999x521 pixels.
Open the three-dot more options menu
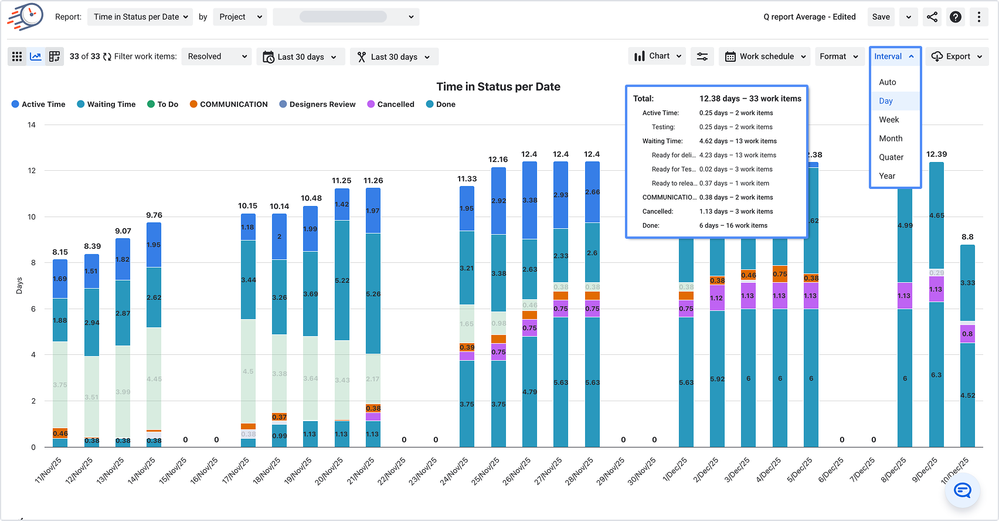(x=978, y=17)
